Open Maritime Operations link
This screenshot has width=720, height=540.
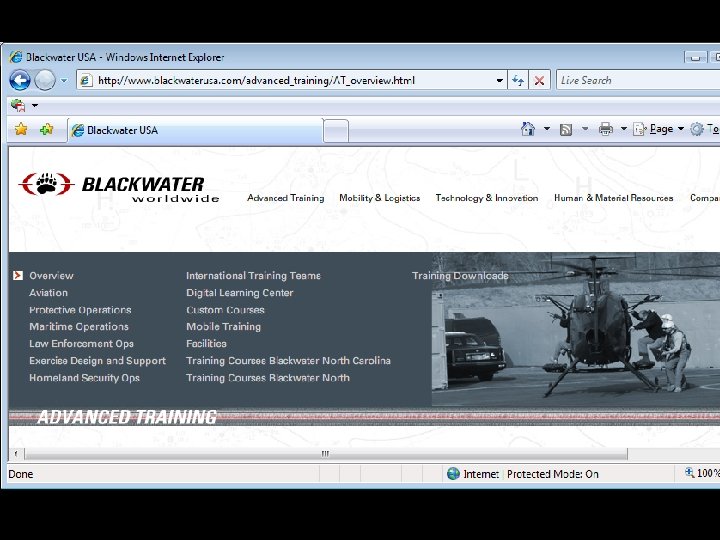pos(79,326)
